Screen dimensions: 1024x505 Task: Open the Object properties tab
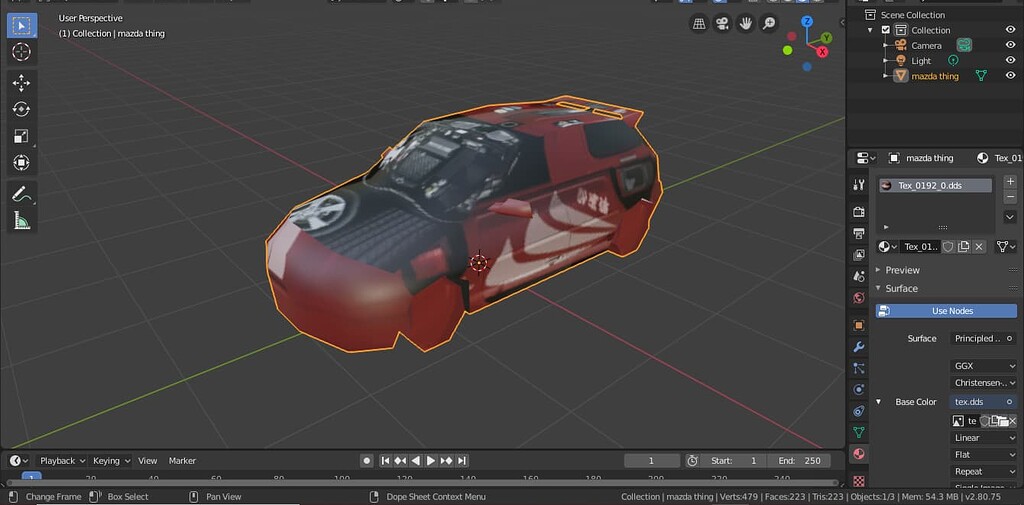point(859,325)
